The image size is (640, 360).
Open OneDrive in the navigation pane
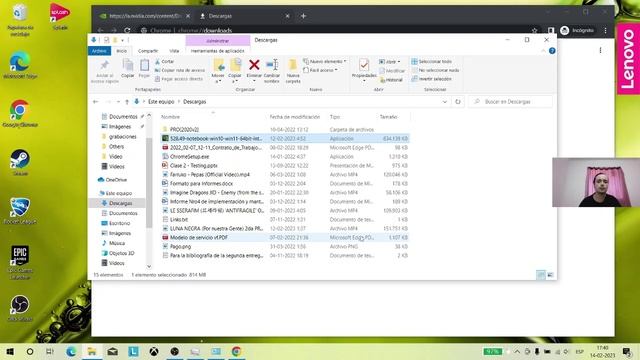[x=113, y=180]
